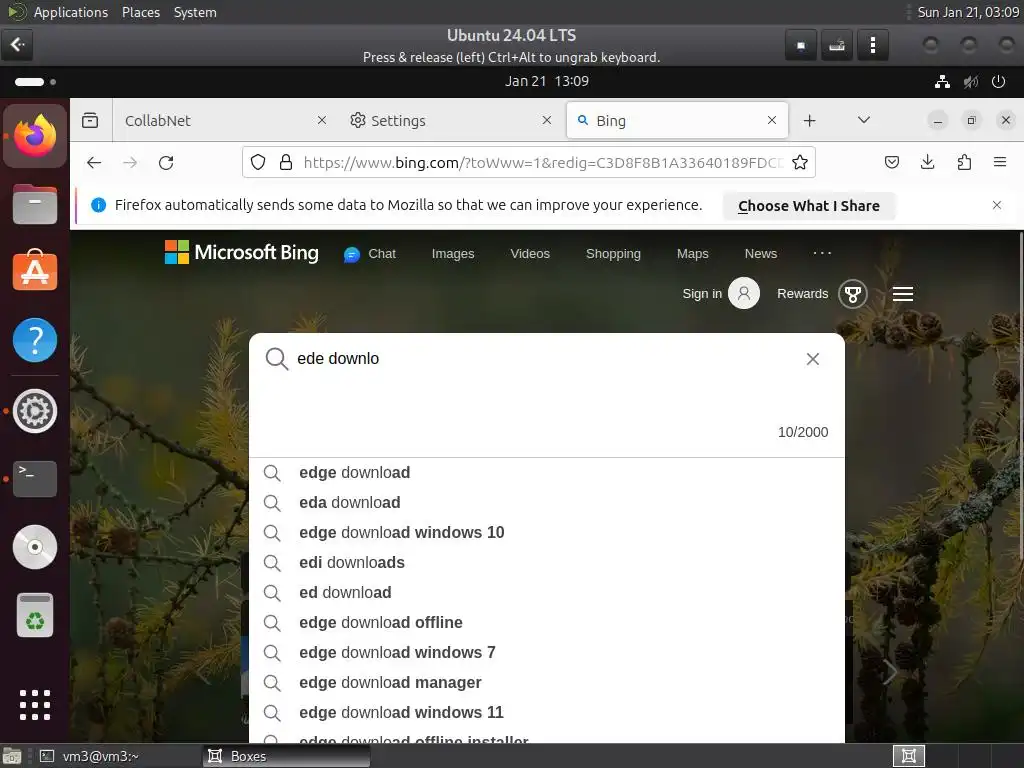The width and height of the screenshot is (1024, 768).
Task: Switch to the Settings tab
Action: click(x=449, y=120)
